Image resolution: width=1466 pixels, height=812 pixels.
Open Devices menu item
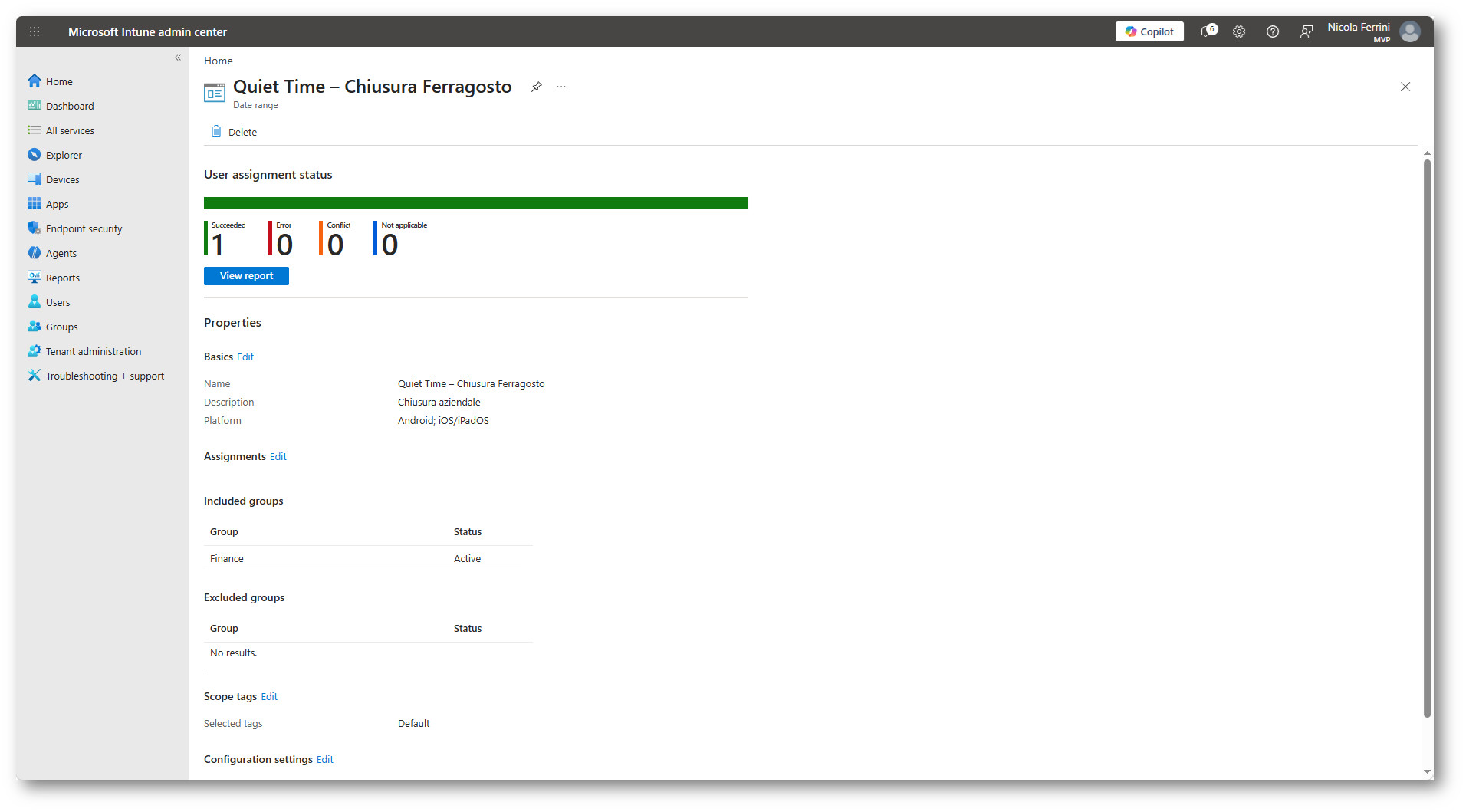tap(62, 179)
